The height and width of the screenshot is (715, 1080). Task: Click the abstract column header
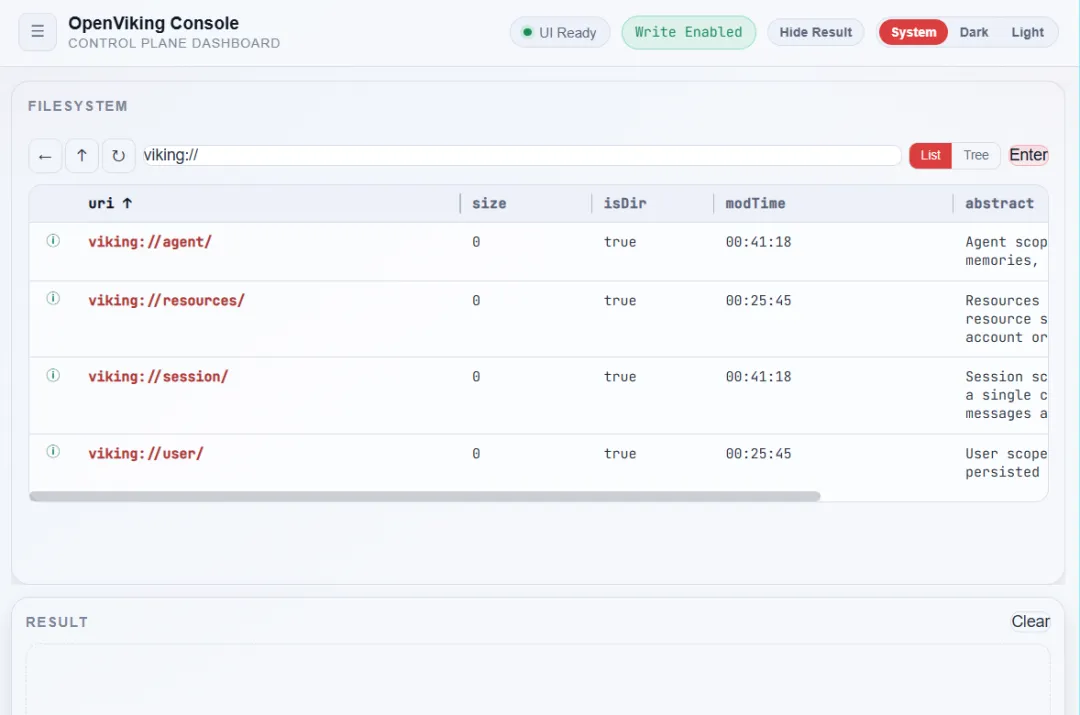pos(999,203)
